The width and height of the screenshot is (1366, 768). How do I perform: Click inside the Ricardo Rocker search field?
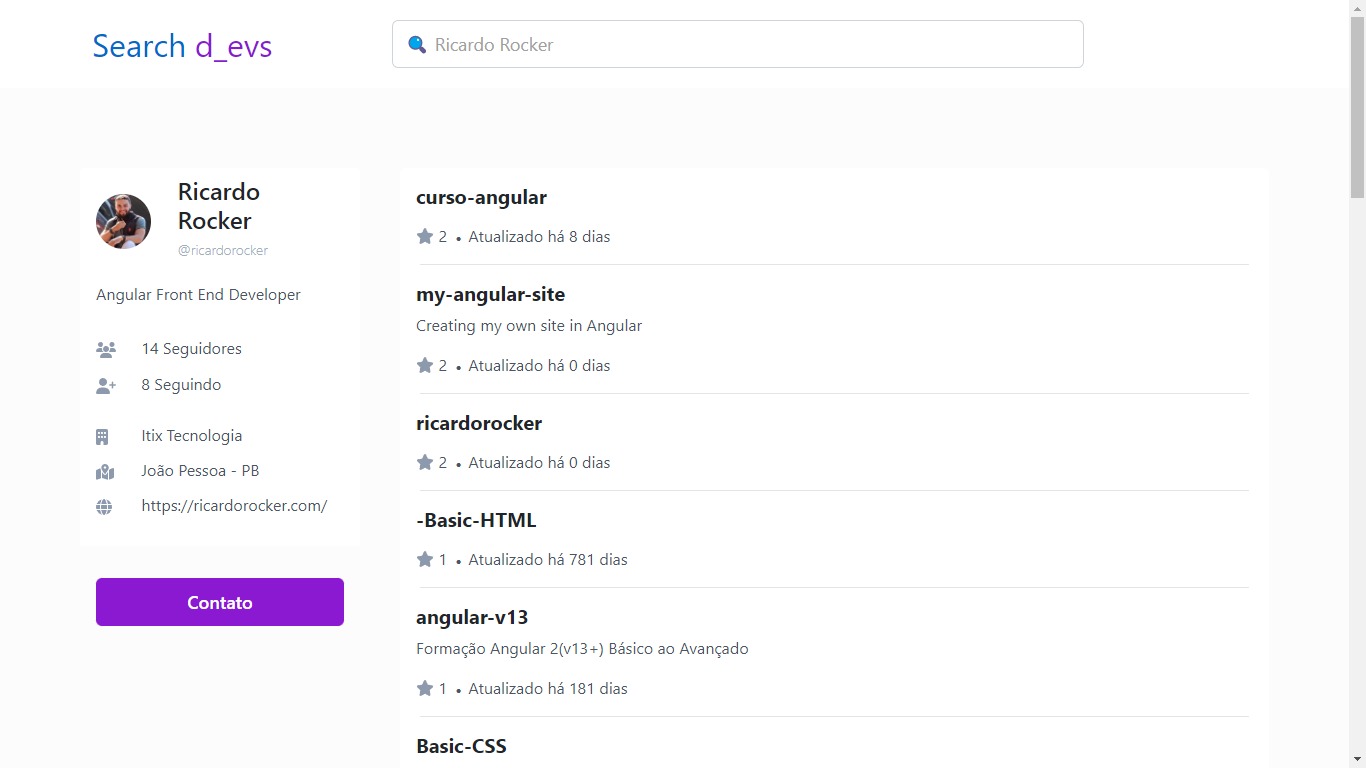(737, 44)
